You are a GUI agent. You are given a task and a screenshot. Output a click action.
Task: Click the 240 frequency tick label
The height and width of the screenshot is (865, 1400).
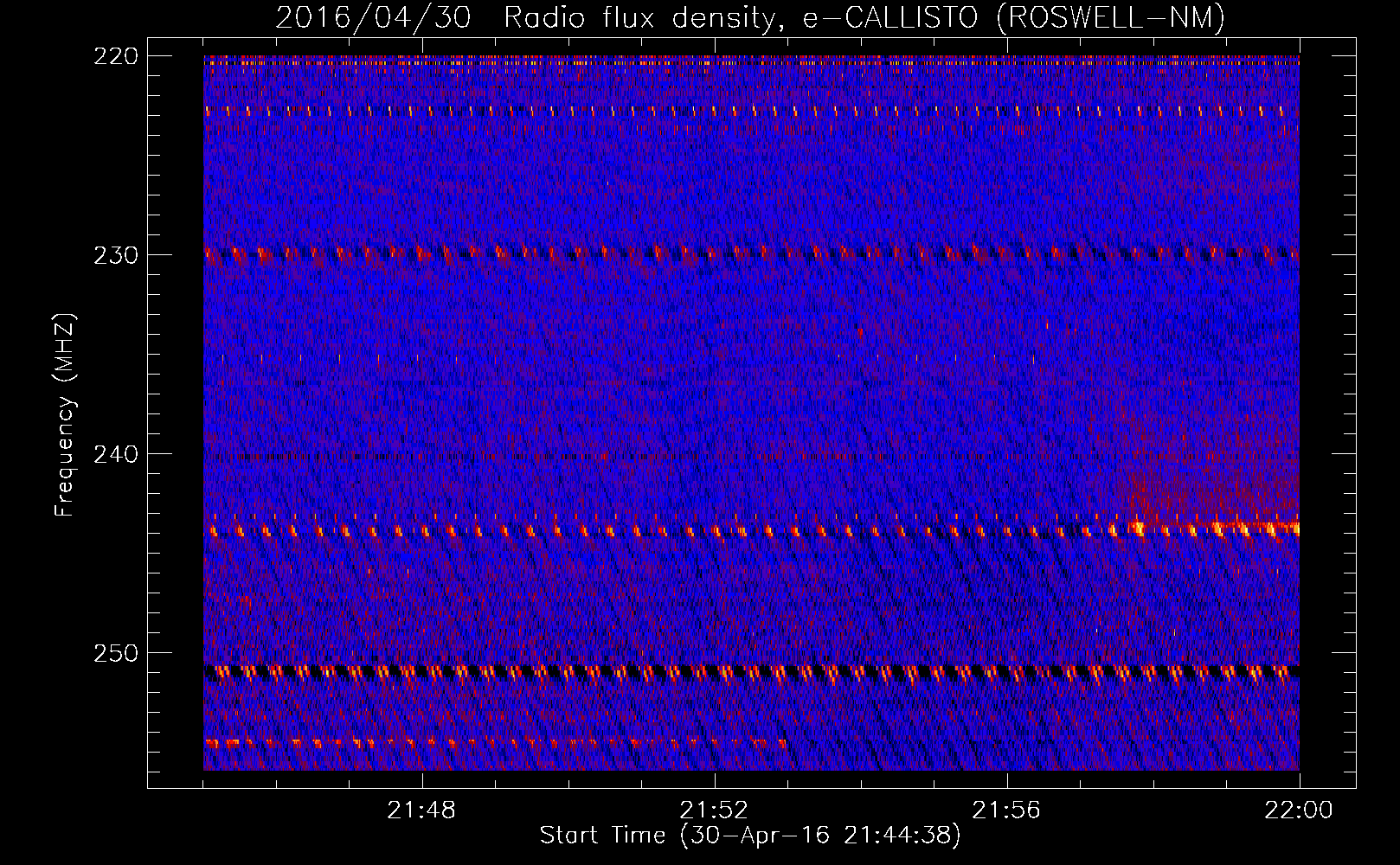pyautogui.click(x=115, y=454)
